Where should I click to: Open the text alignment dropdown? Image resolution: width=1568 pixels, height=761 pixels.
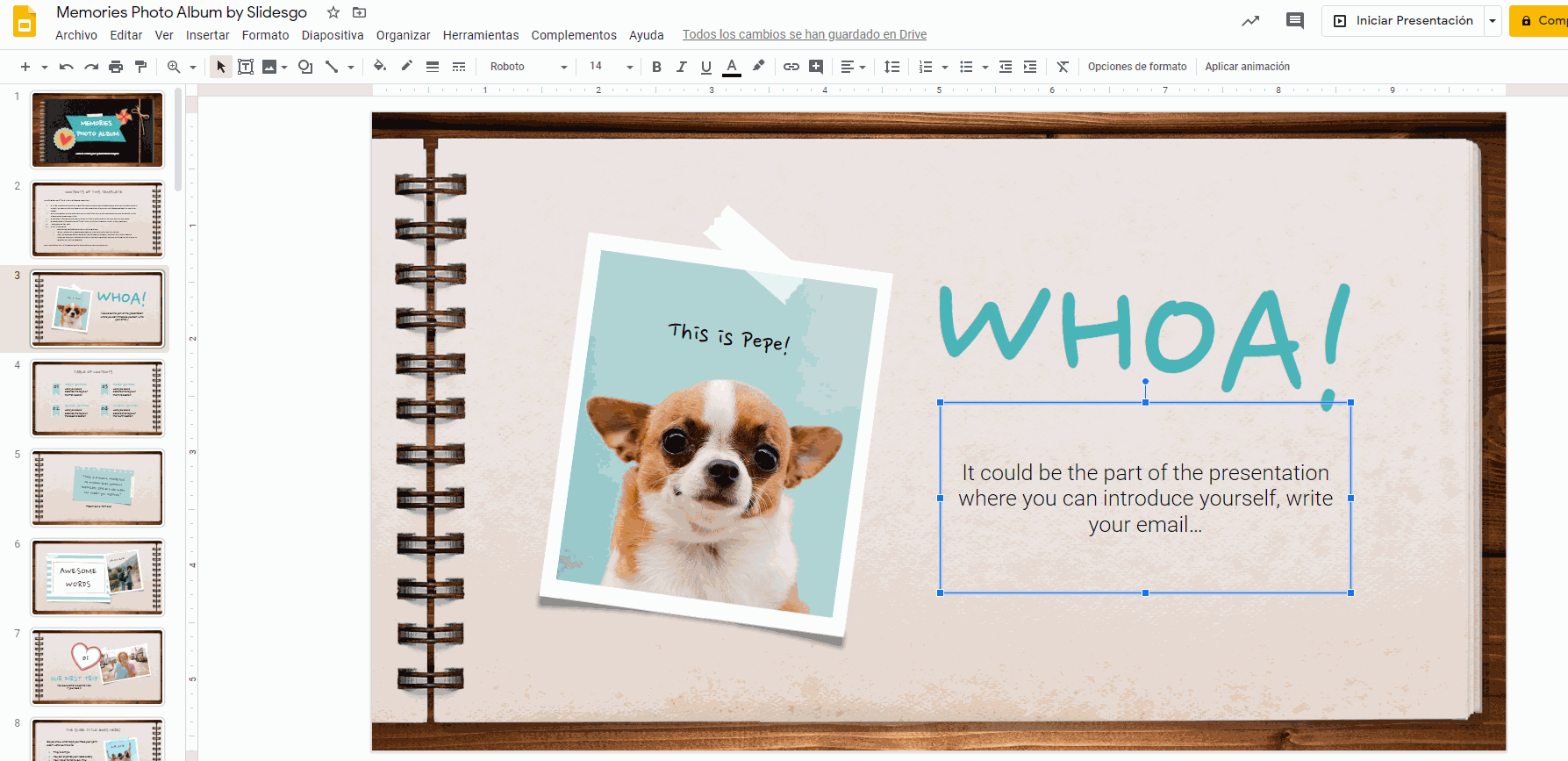853,67
